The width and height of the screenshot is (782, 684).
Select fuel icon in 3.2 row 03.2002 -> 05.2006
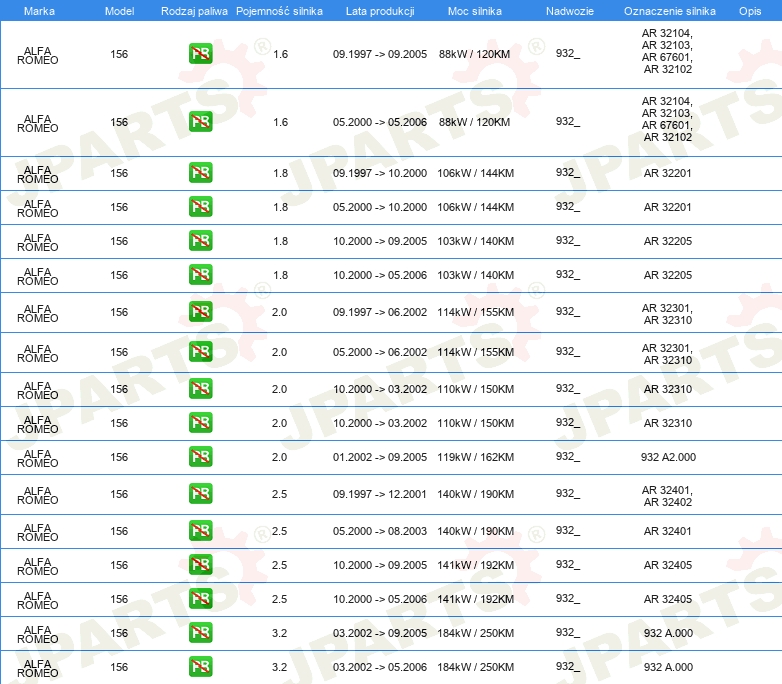pos(200,667)
